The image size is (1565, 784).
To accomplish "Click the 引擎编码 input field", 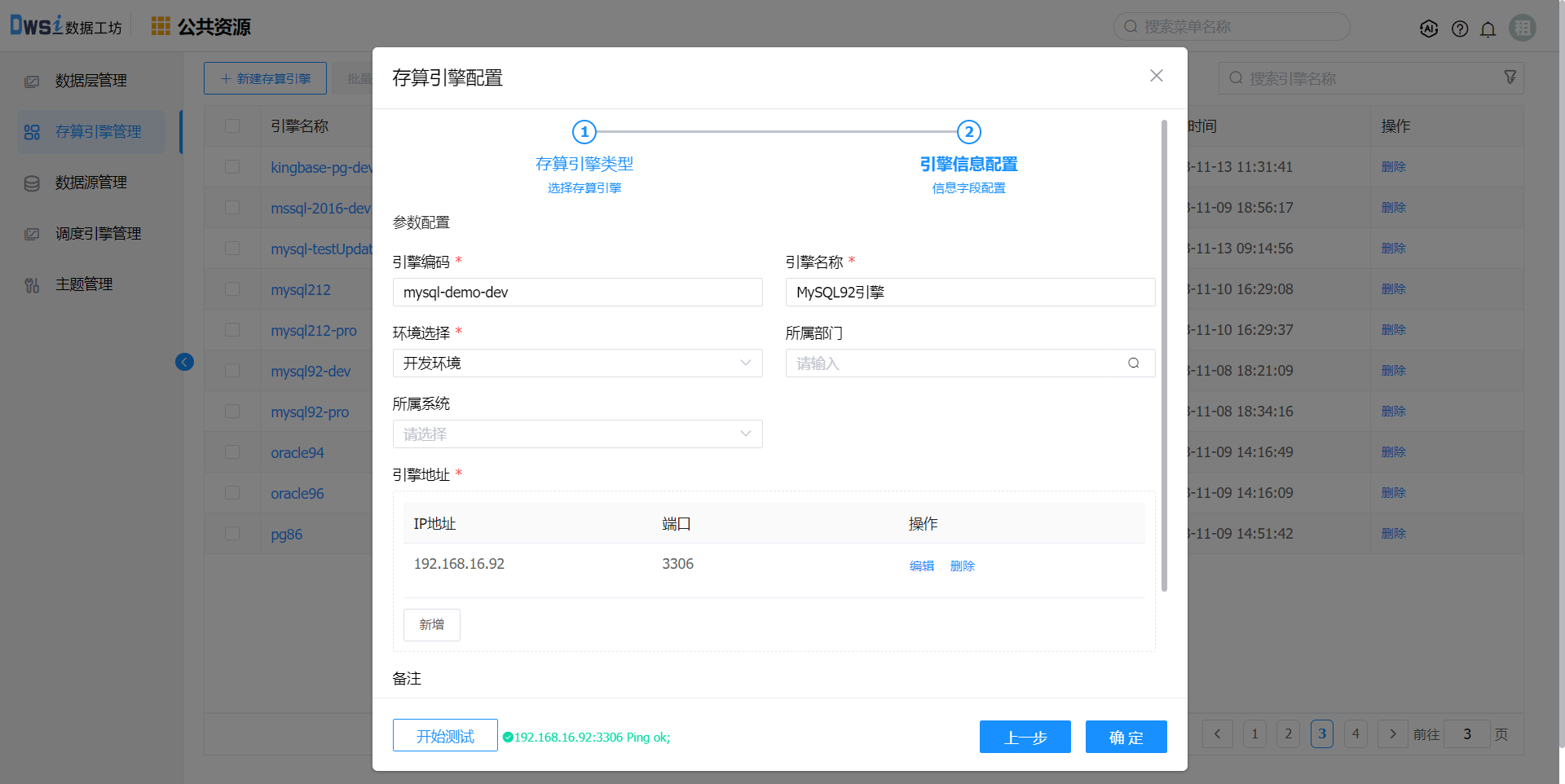I will pos(577,293).
